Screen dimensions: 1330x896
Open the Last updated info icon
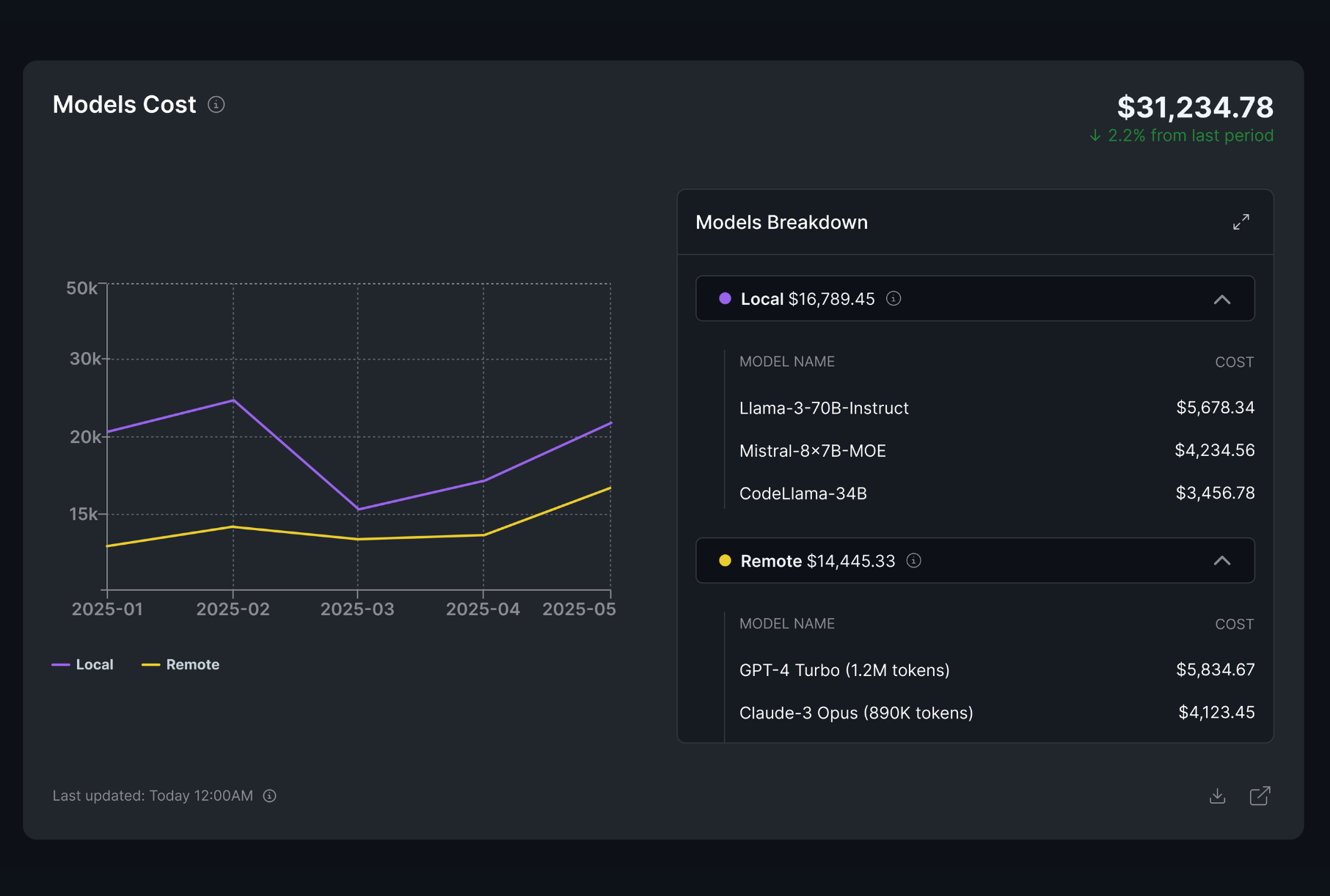tap(268, 796)
